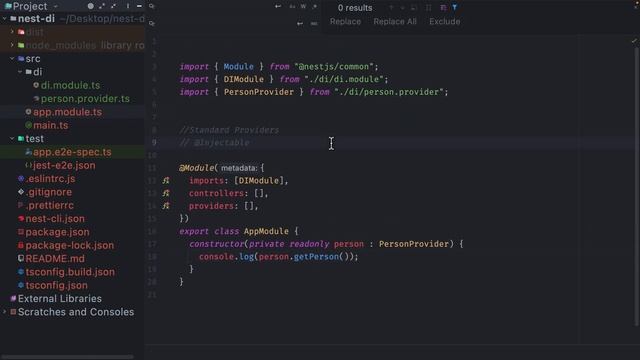Screen dimensions: 640x360
Task: Click the inspections checkmark in editor corner
Action: click(x=634, y=41)
